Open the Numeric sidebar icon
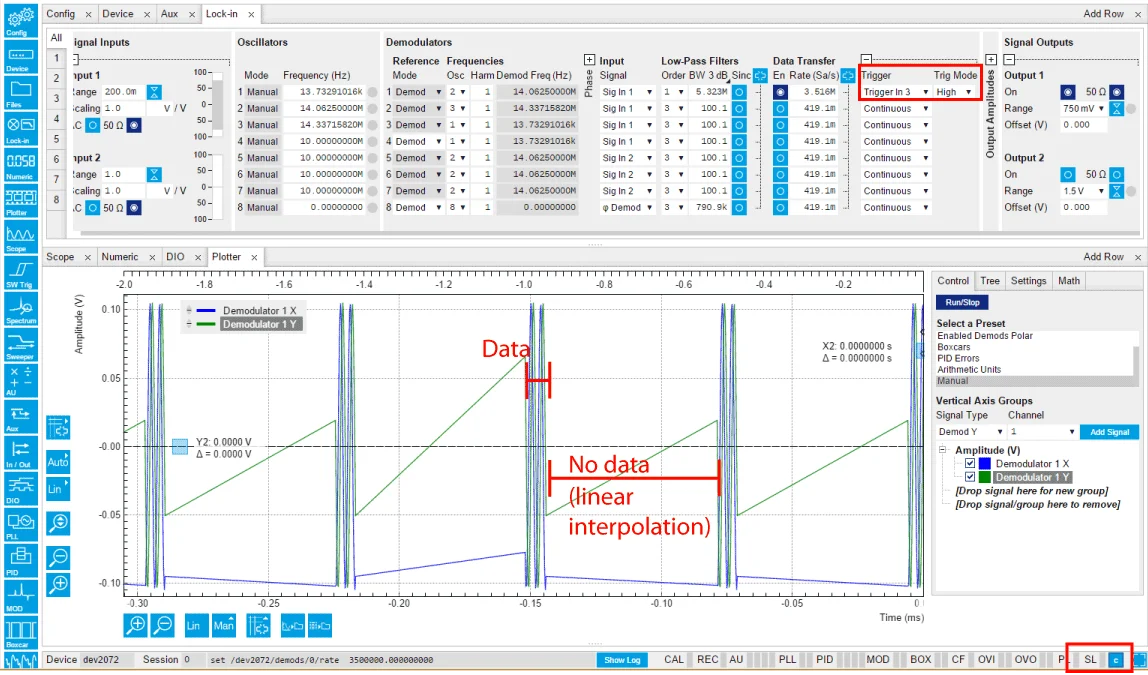This screenshot has width=1148, height=675. (x=20, y=165)
